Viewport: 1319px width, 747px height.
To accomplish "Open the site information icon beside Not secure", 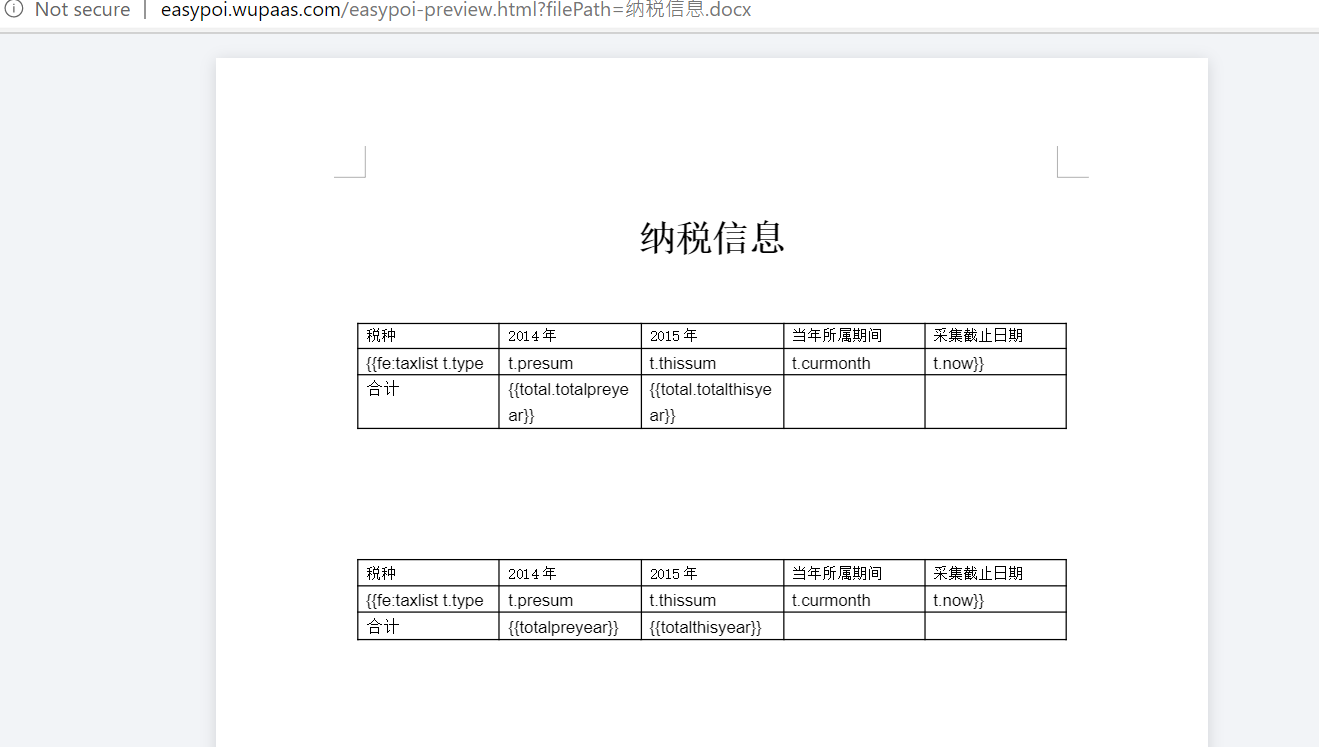I will 13,10.
